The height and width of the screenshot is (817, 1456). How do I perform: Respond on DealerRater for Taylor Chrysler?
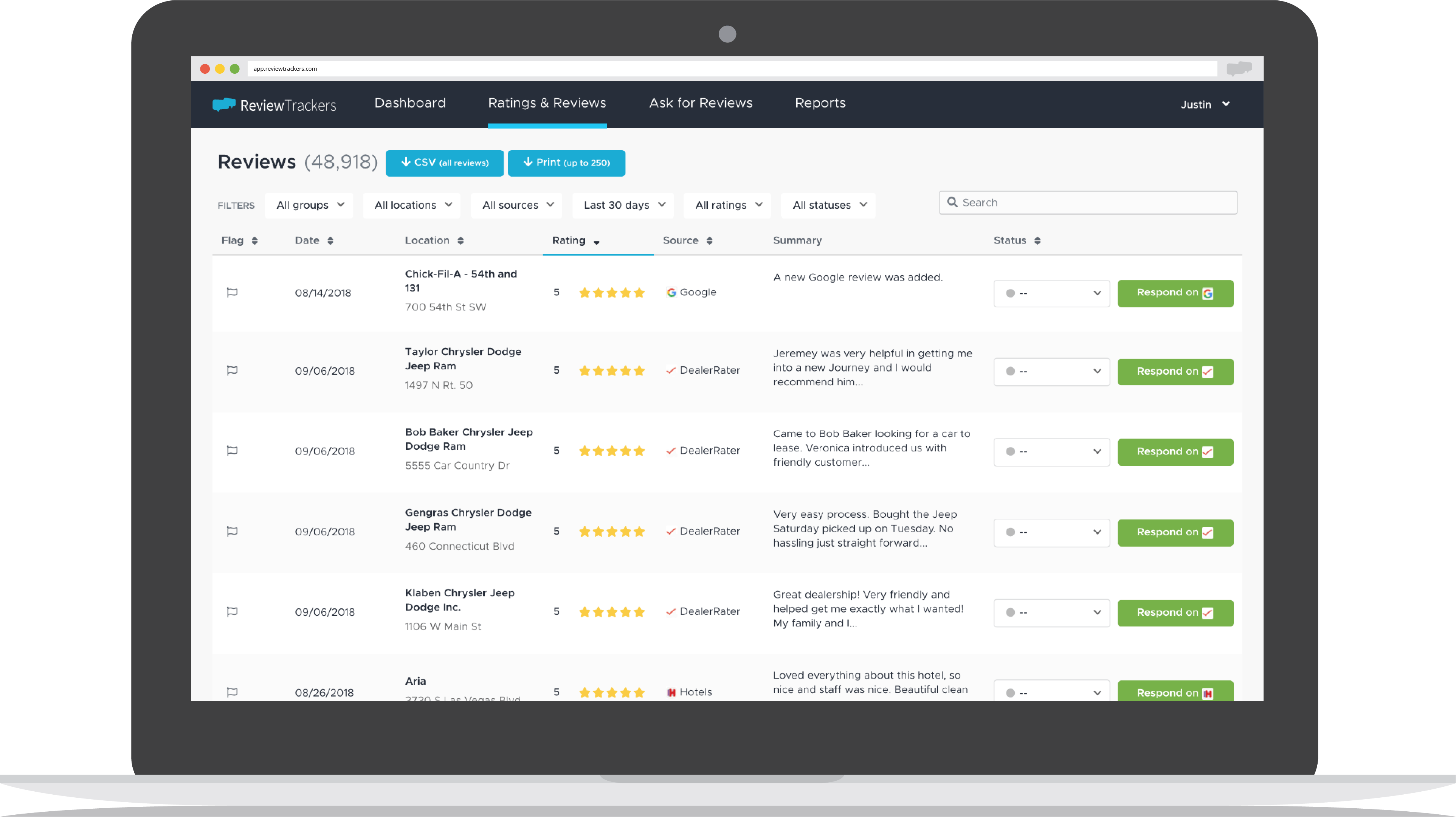[x=1176, y=372]
